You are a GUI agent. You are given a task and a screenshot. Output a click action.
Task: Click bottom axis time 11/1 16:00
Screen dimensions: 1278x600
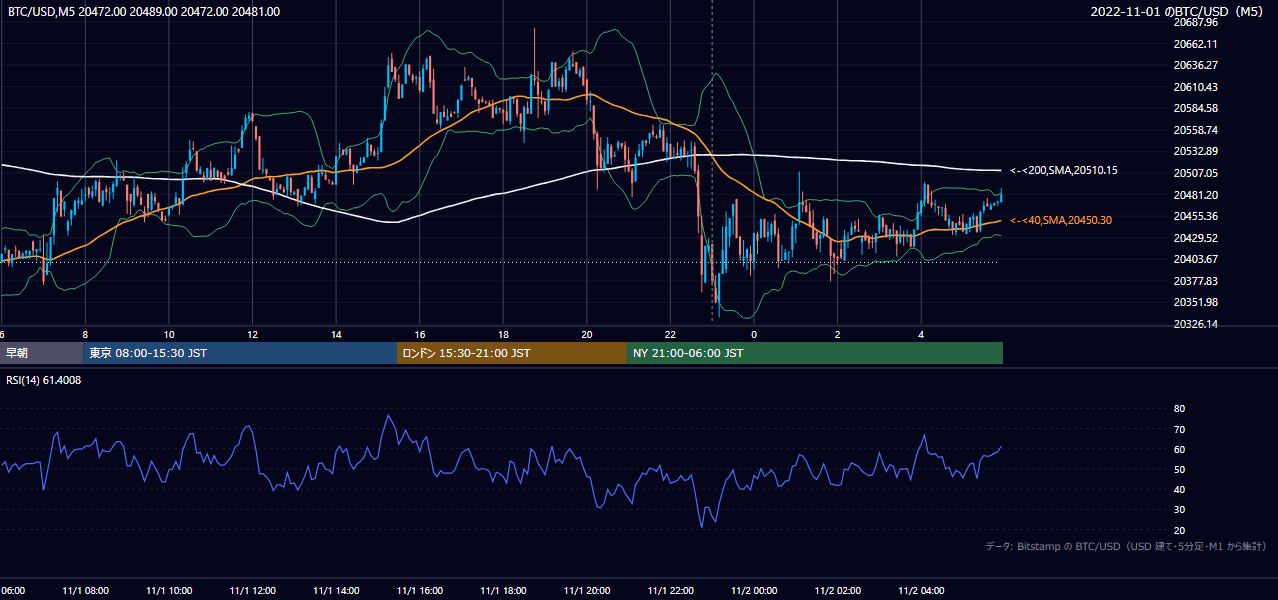(x=420, y=591)
